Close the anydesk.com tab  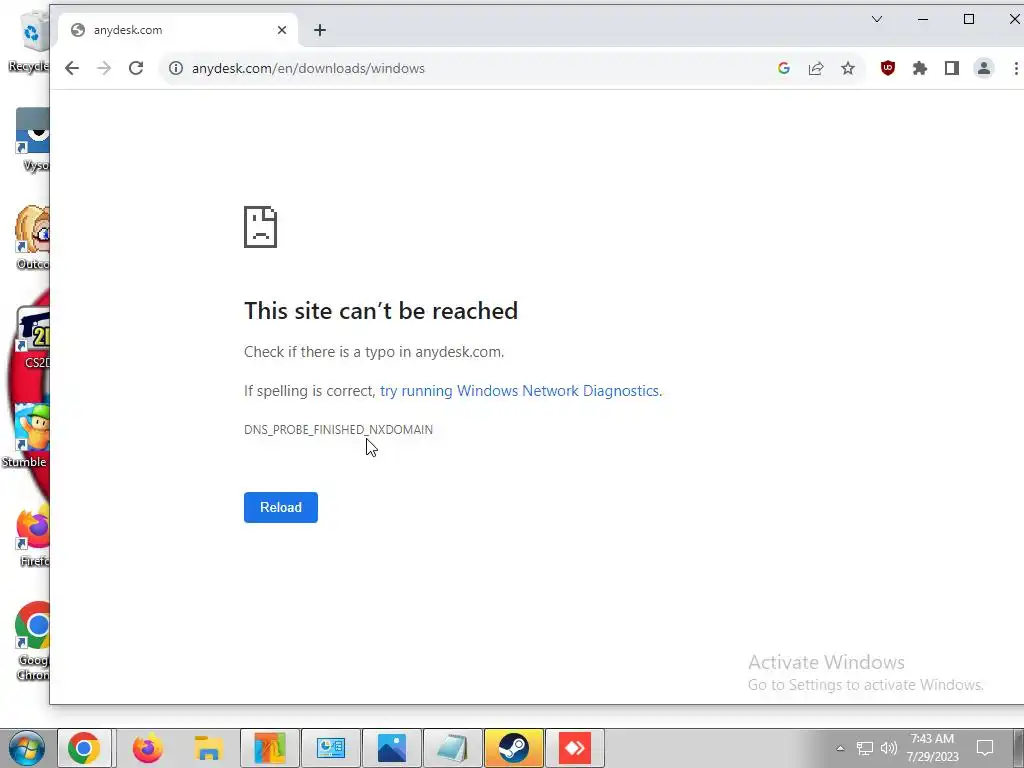point(281,30)
